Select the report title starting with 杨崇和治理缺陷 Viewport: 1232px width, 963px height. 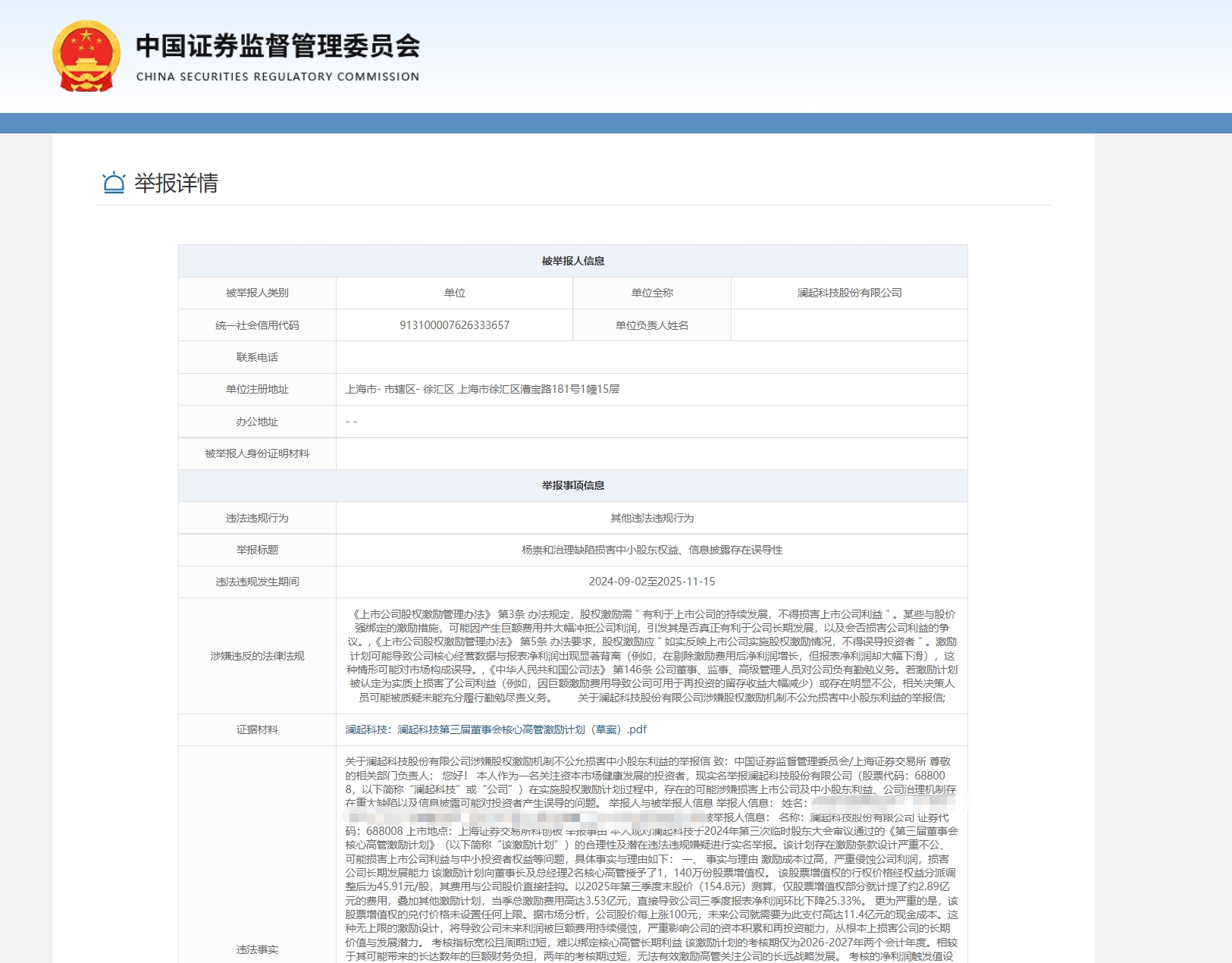pyautogui.click(x=652, y=550)
